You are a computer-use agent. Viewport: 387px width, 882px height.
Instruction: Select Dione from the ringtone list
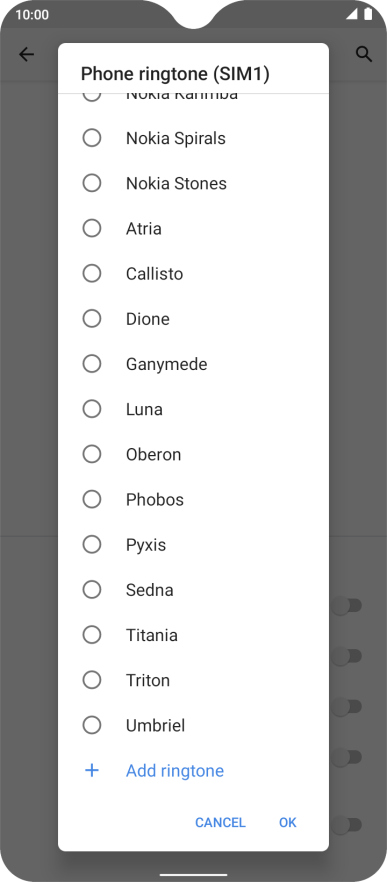pyautogui.click(x=194, y=319)
